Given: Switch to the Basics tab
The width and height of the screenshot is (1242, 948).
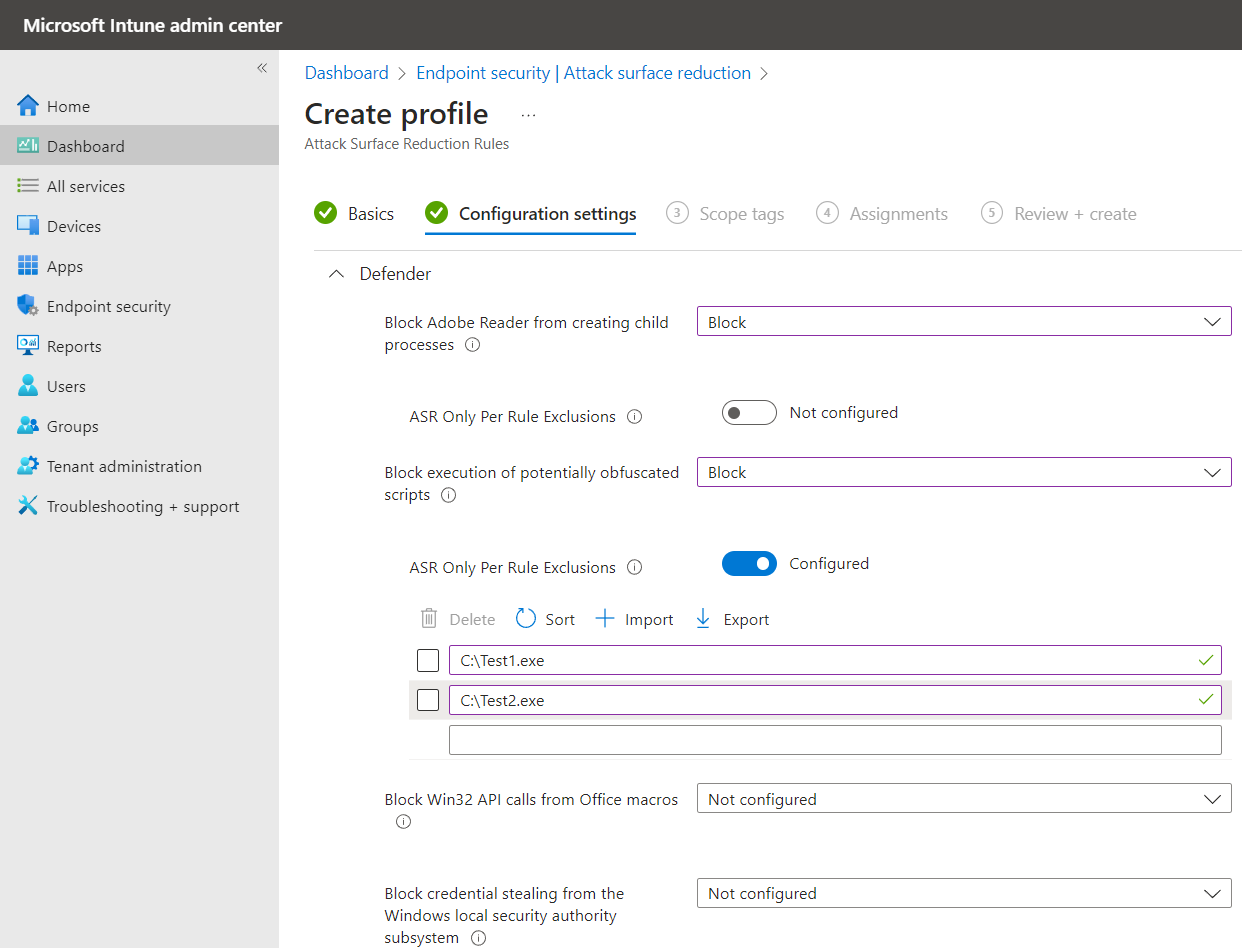Looking at the screenshot, I should [x=355, y=214].
